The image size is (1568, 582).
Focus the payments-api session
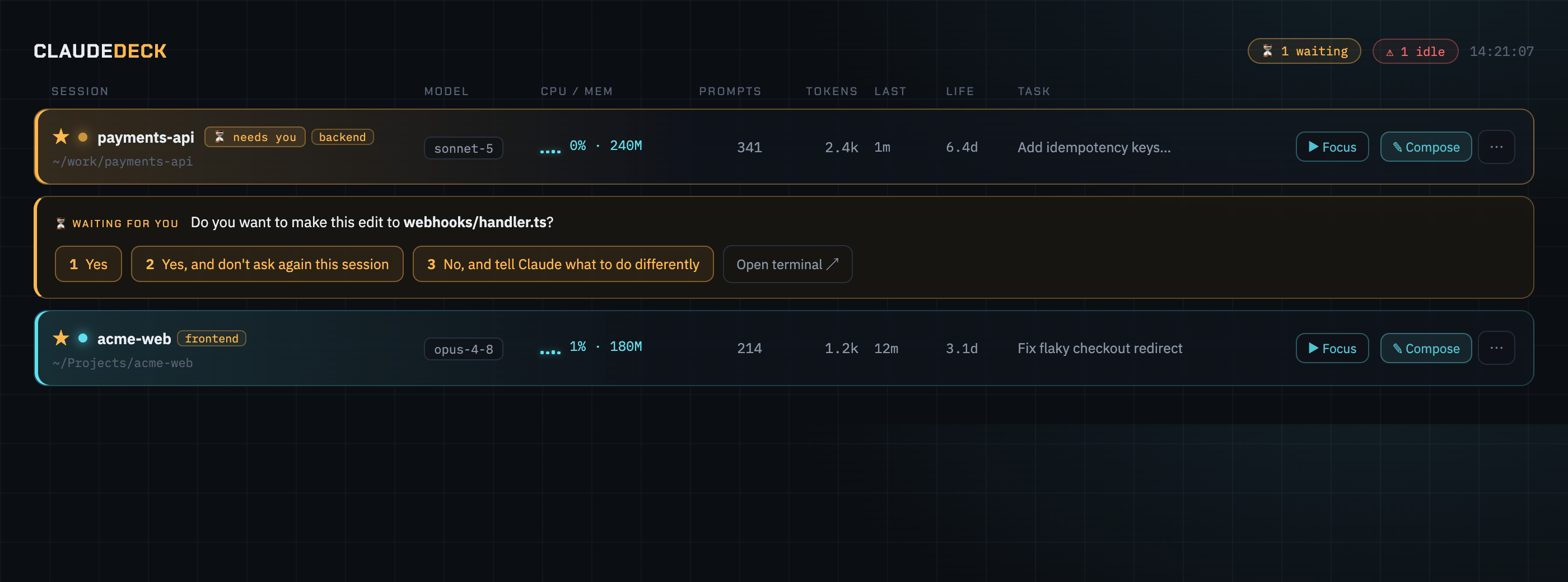[1332, 147]
